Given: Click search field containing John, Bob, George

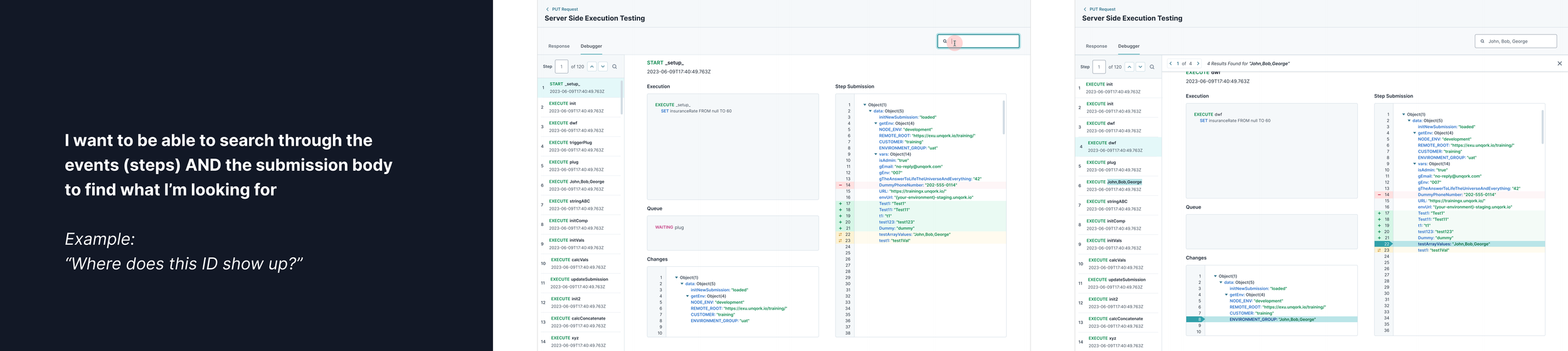Looking at the screenshot, I should pyautogui.click(x=1515, y=41).
